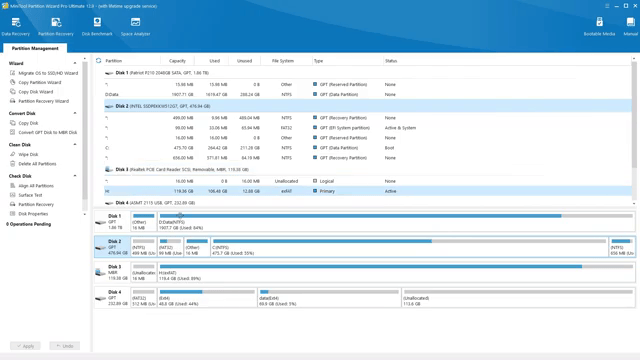Viewport: 640px width, 360px height.
Task: Open the Data Recovery tool
Action: (x=16, y=27)
